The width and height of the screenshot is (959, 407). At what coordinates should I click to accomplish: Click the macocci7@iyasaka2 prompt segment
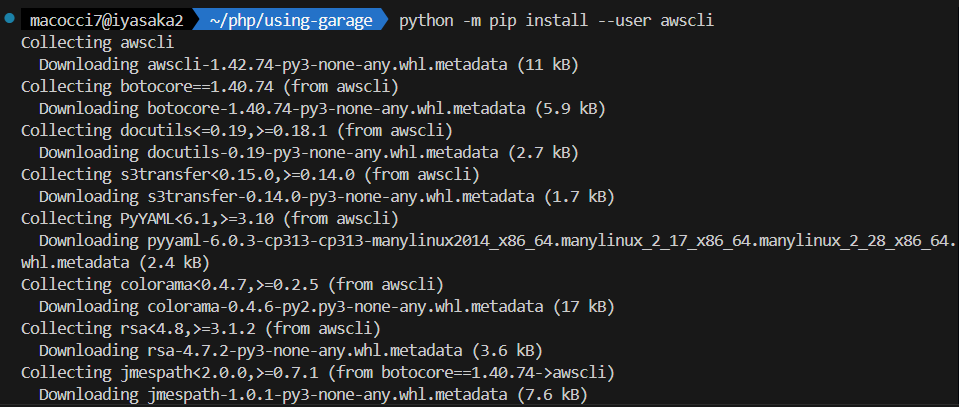pos(97,20)
